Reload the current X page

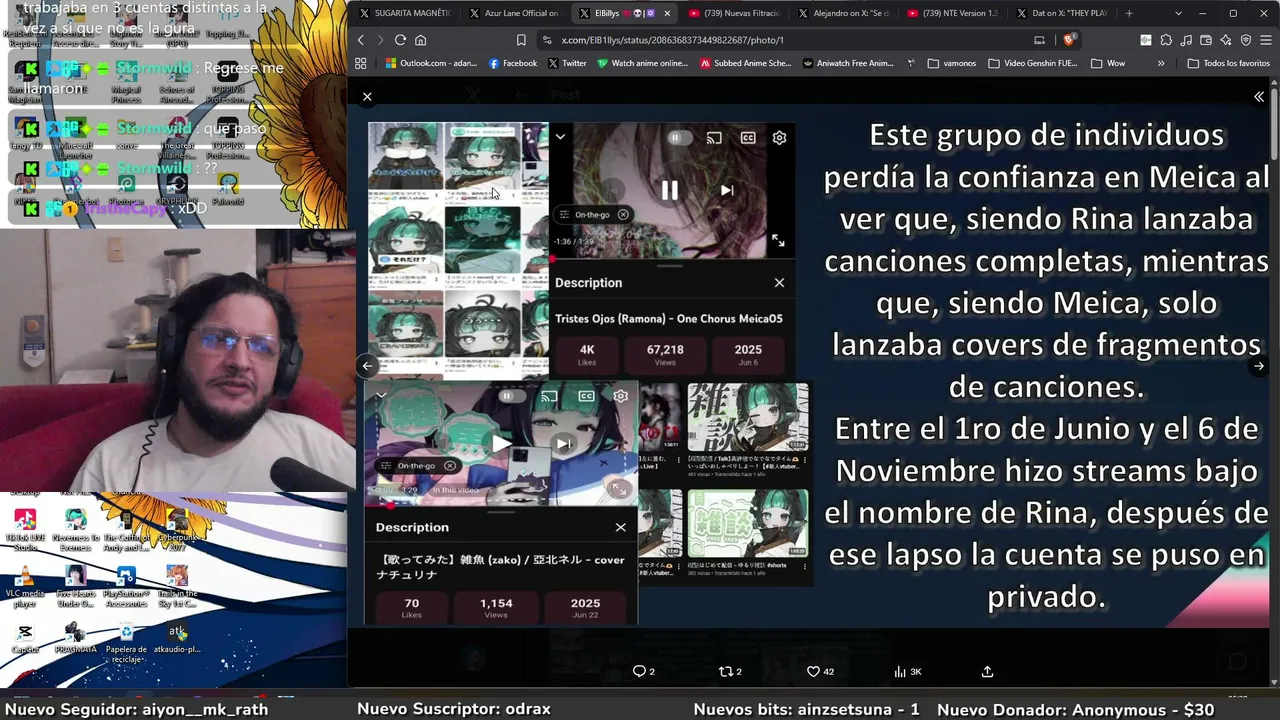[400, 40]
